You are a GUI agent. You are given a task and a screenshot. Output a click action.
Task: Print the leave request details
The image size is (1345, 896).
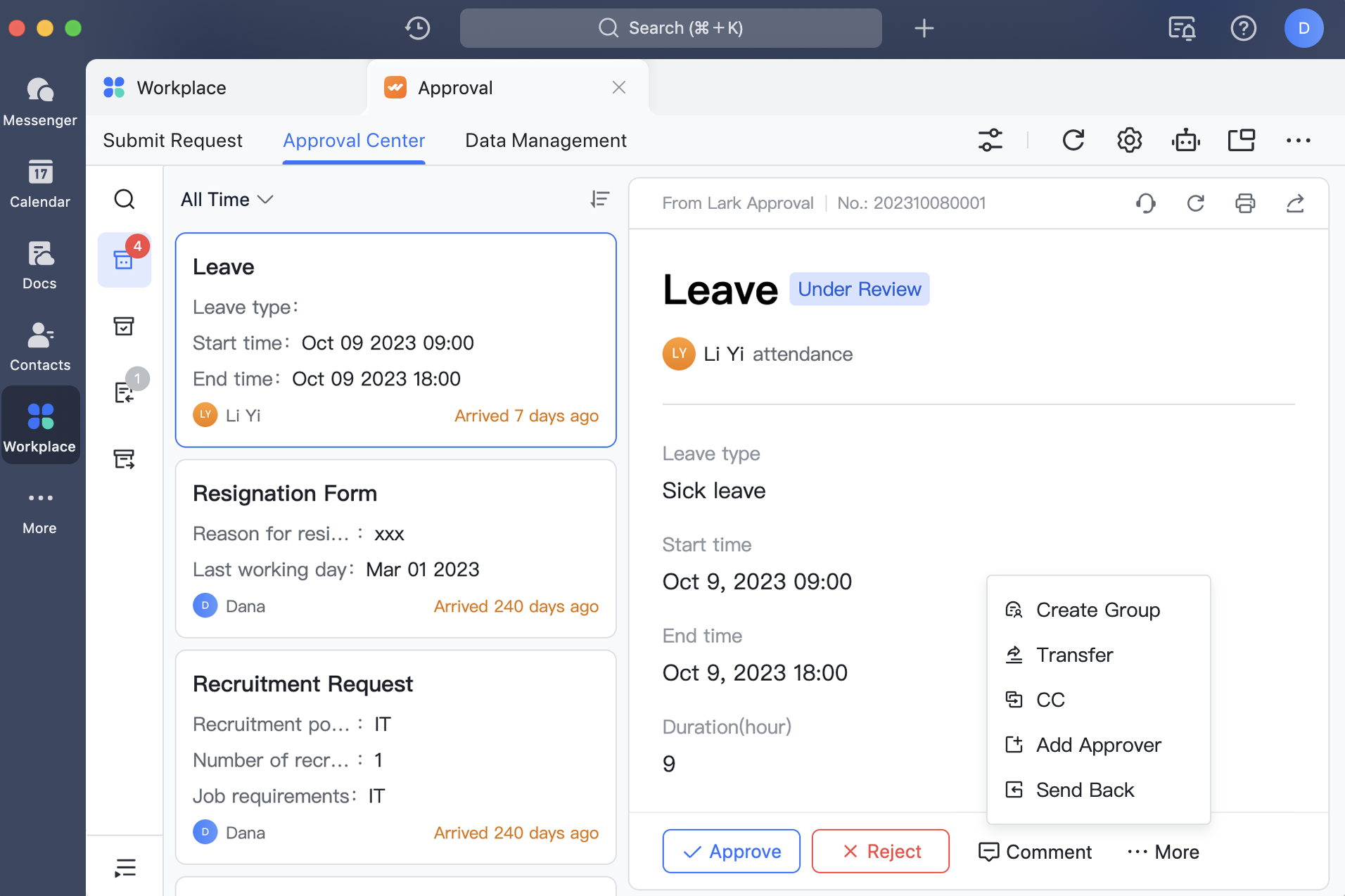pyautogui.click(x=1244, y=203)
